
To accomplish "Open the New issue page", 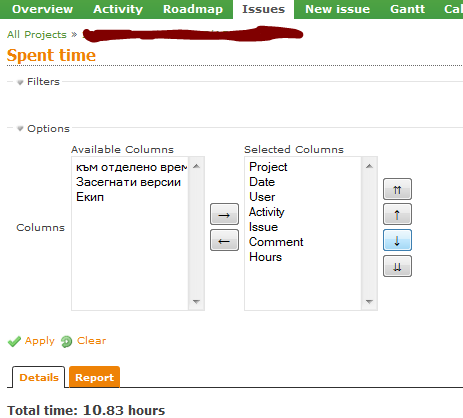I will coord(337,9).
